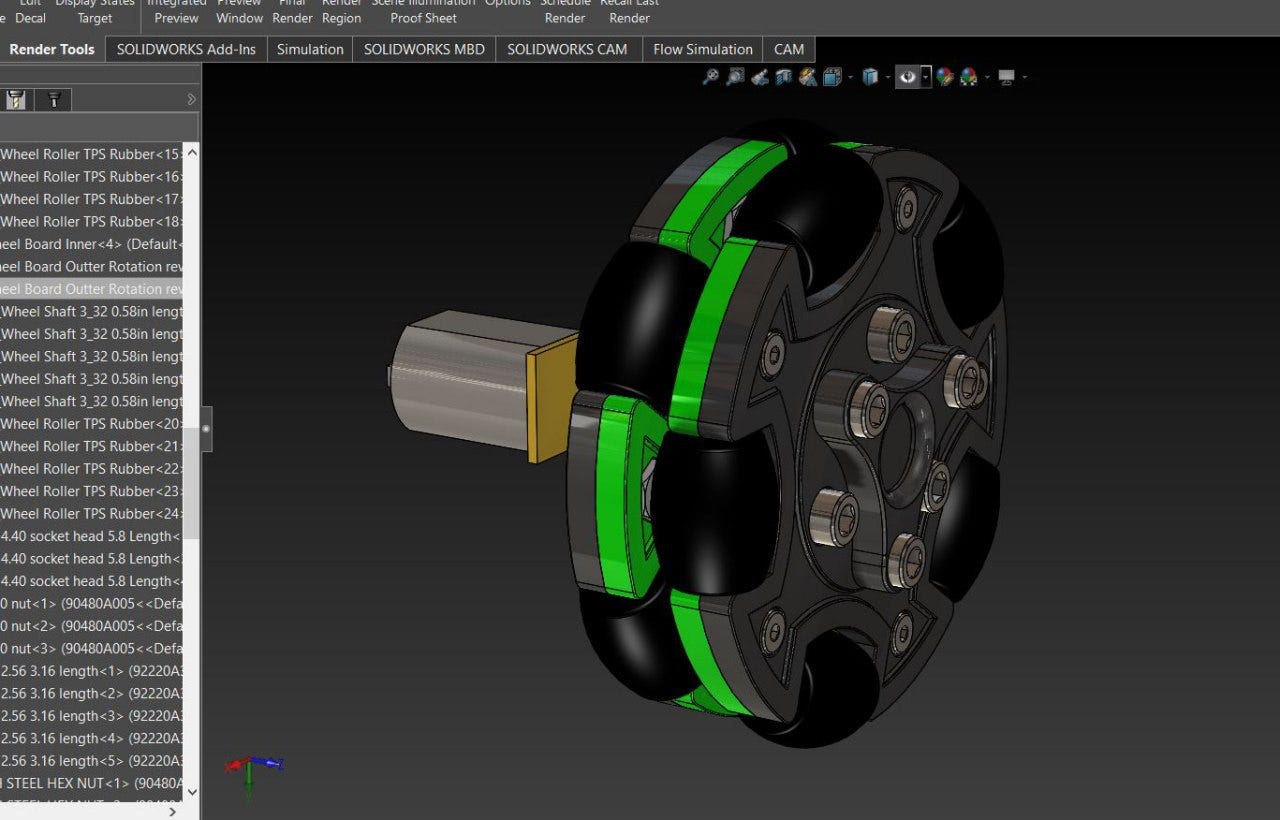Click the yellow motor bracket on the model

tap(552, 397)
